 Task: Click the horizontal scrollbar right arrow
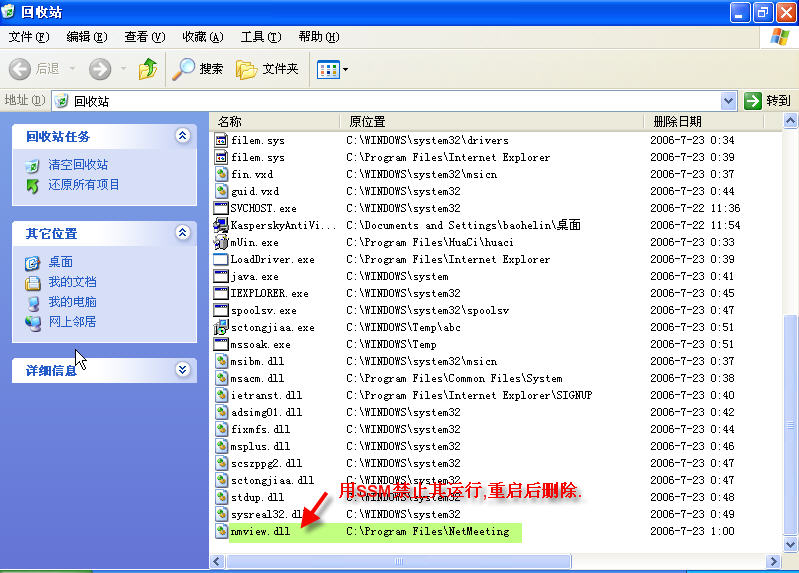click(x=774, y=561)
